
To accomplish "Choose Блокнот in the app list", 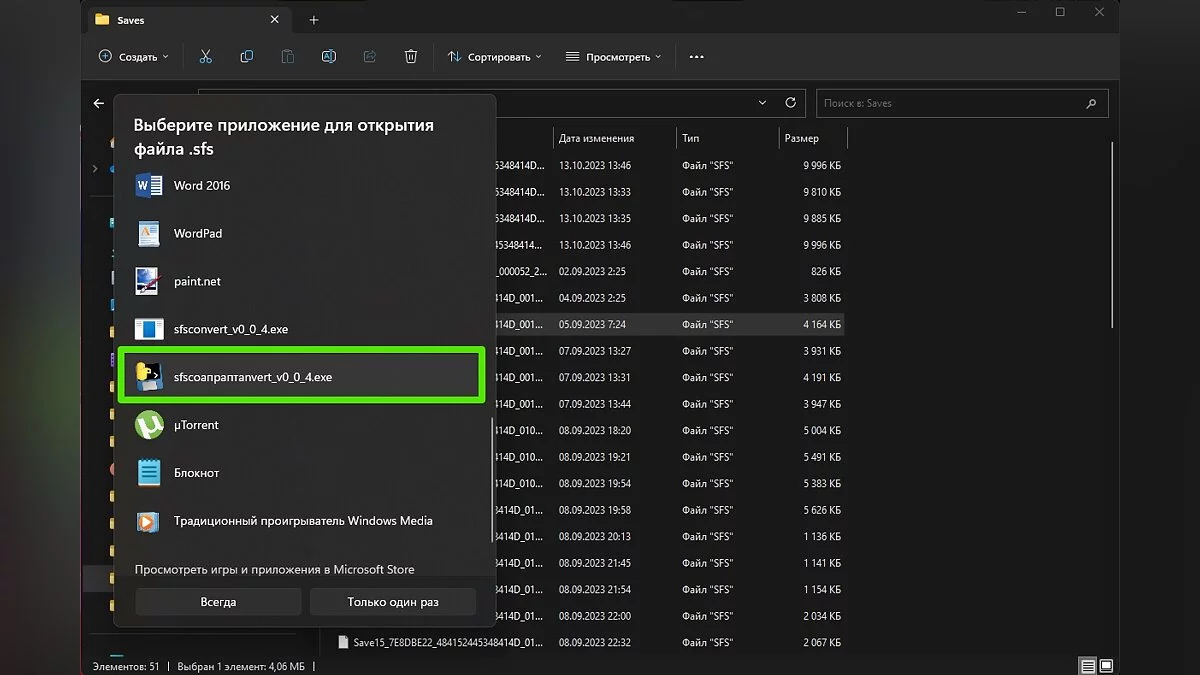I will [x=196, y=473].
